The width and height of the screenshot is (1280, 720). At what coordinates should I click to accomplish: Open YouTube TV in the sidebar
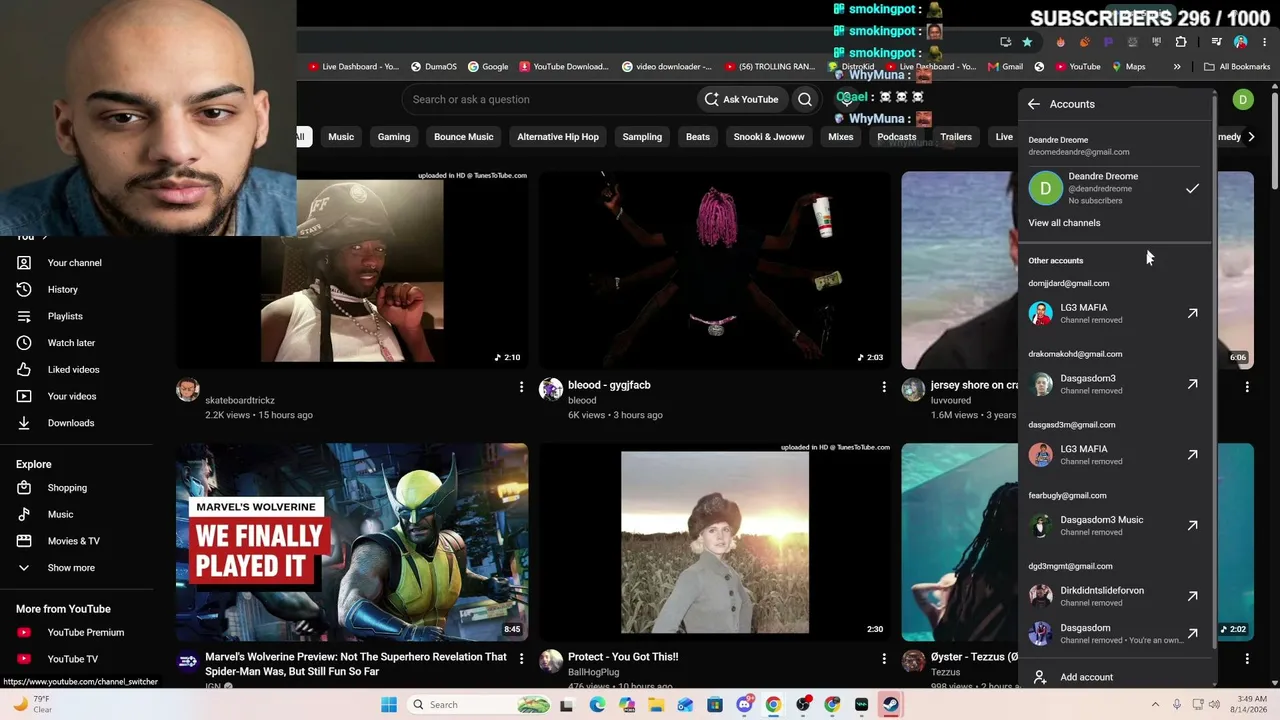point(72,659)
